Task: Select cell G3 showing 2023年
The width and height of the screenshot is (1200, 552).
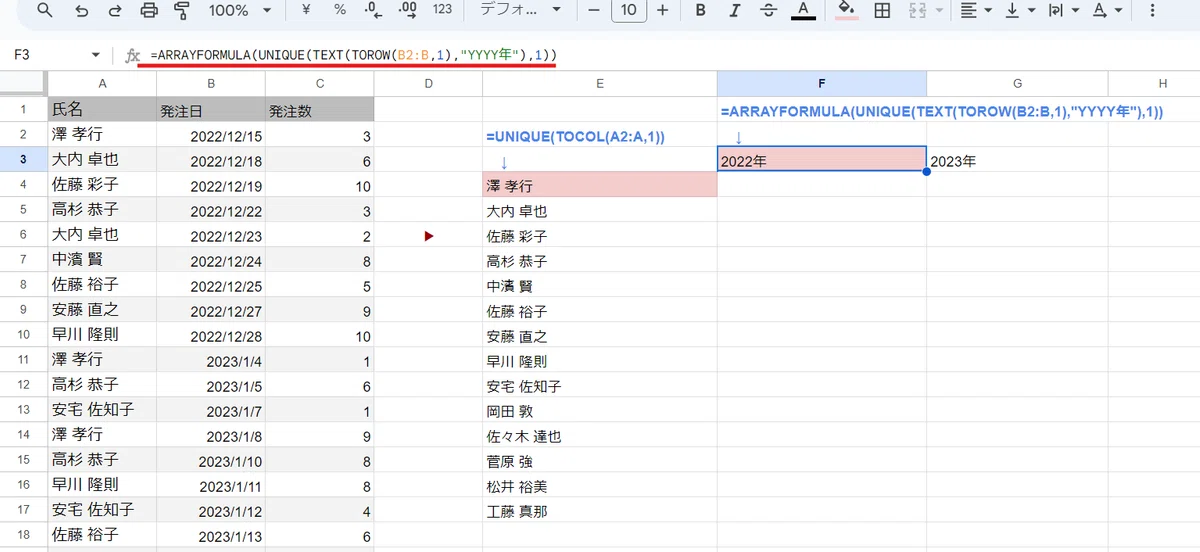Action: click(1017, 160)
